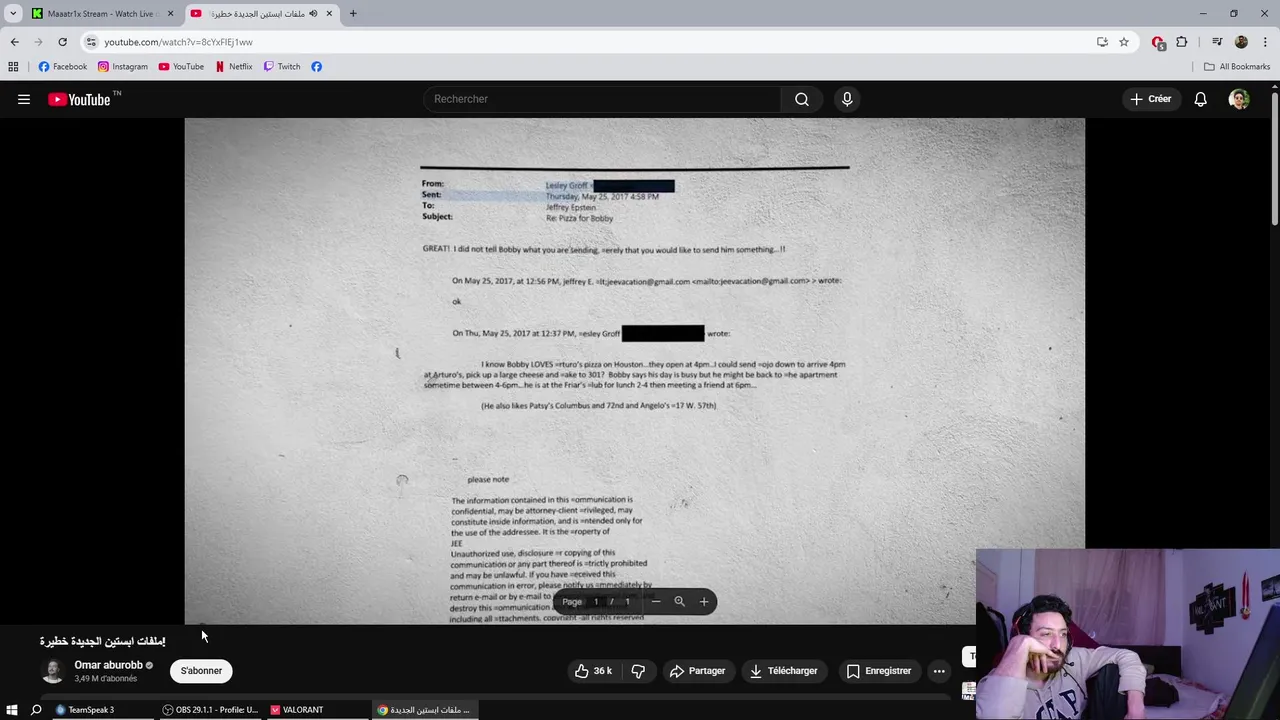Open YouTube bookmark
This screenshot has width=1280, height=720.
coord(181,67)
